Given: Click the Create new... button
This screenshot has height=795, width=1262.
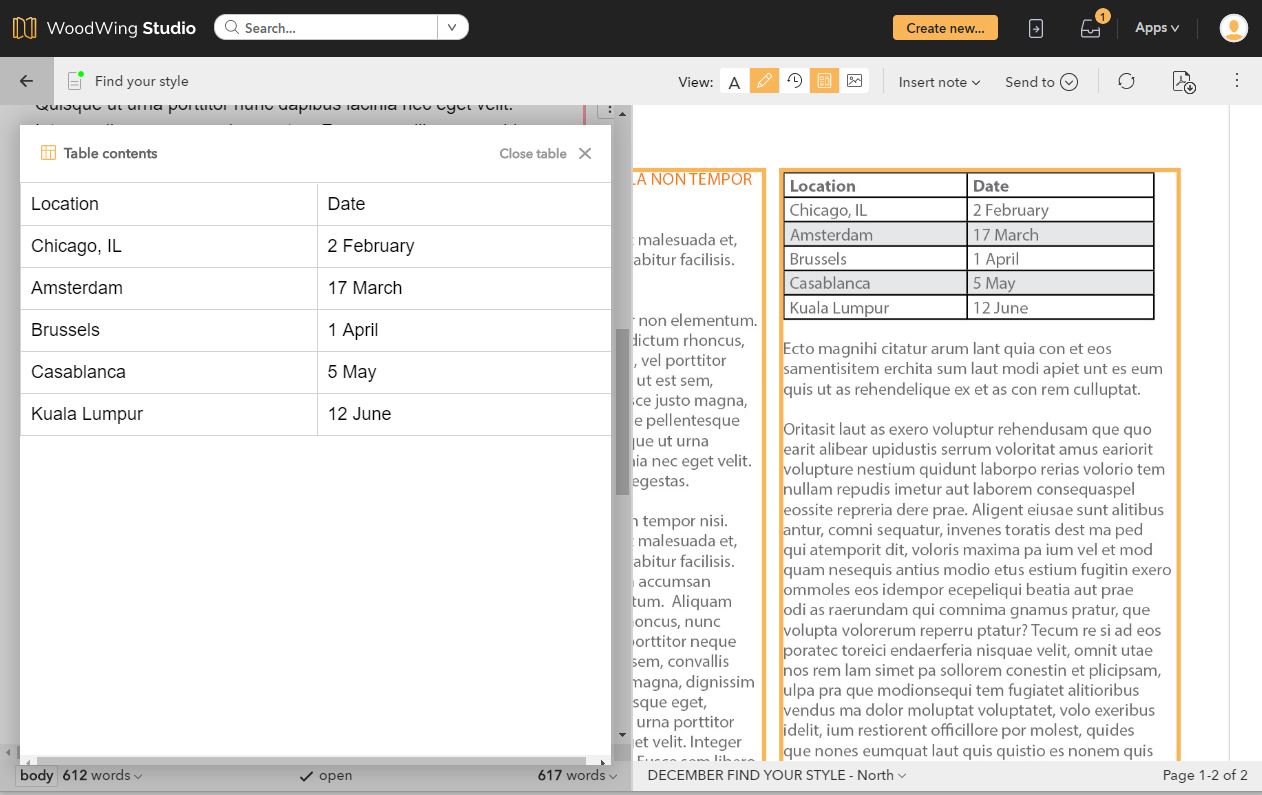Looking at the screenshot, I should click(945, 28).
